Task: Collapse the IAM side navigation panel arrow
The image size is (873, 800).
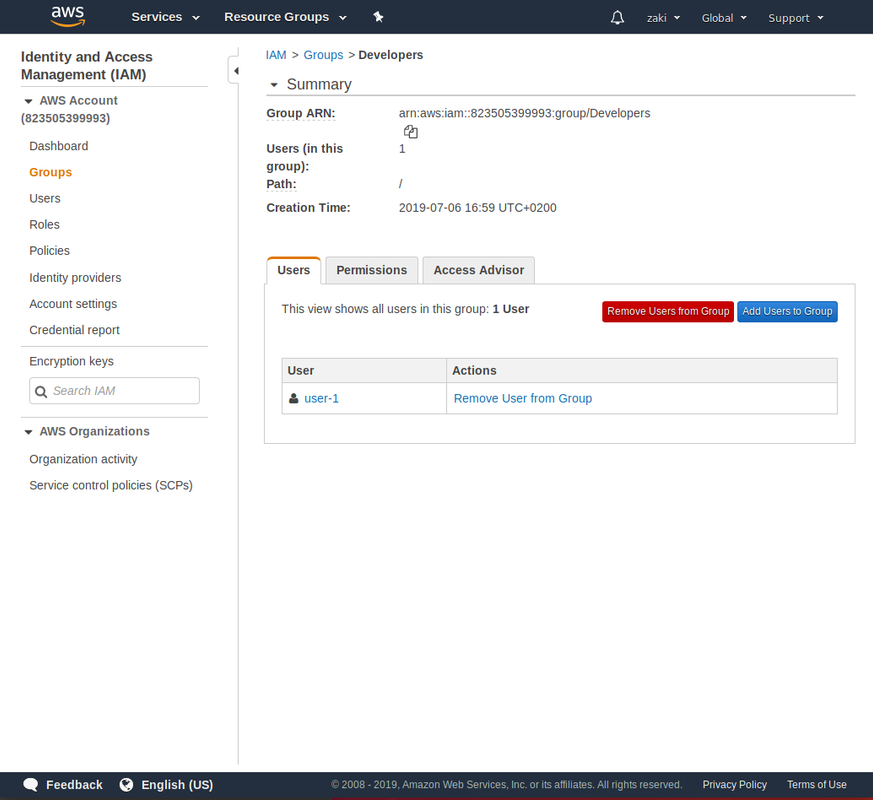Action: (236, 71)
